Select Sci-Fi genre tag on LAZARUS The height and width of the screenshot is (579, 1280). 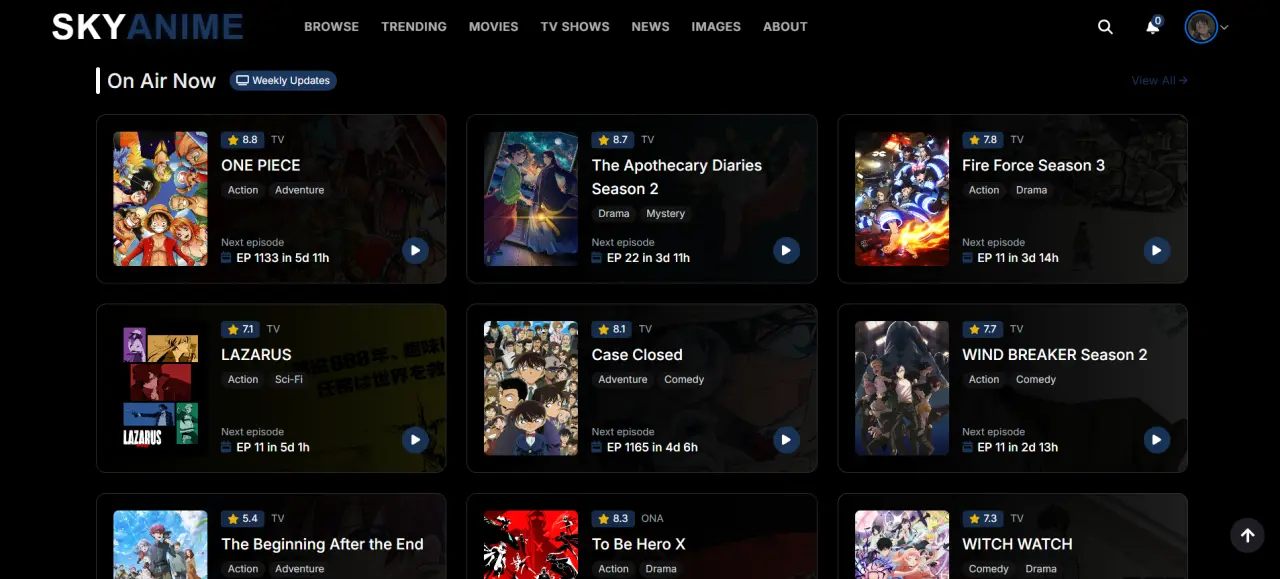pos(289,380)
